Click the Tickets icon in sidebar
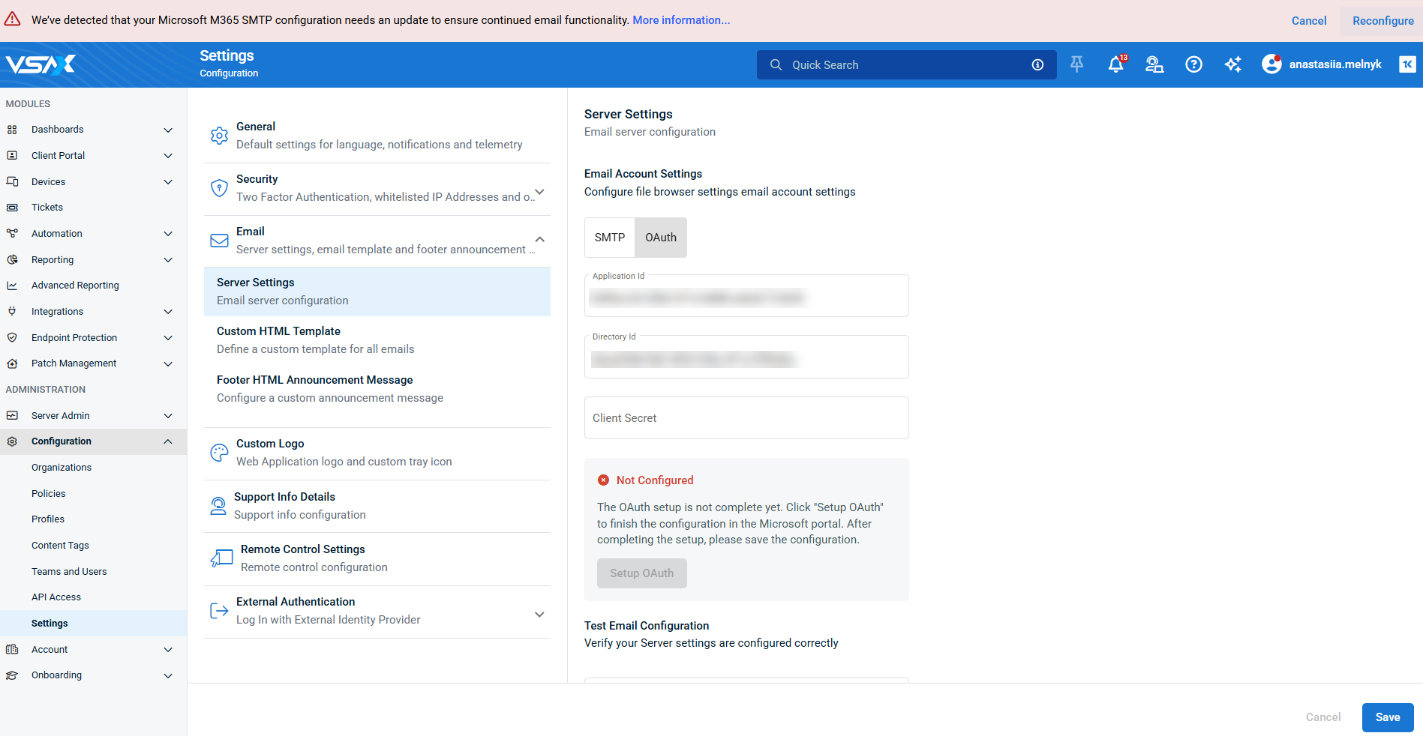Viewport: 1423px width, 736px height. tap(12, 208)
